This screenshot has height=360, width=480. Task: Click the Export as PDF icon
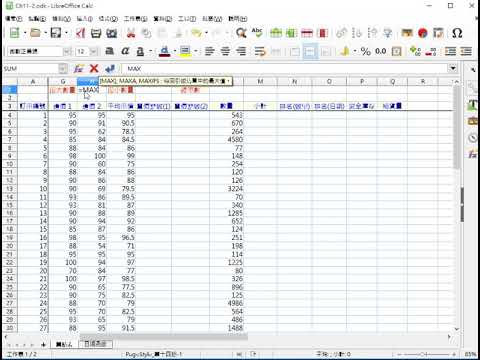tap(81, 33)
